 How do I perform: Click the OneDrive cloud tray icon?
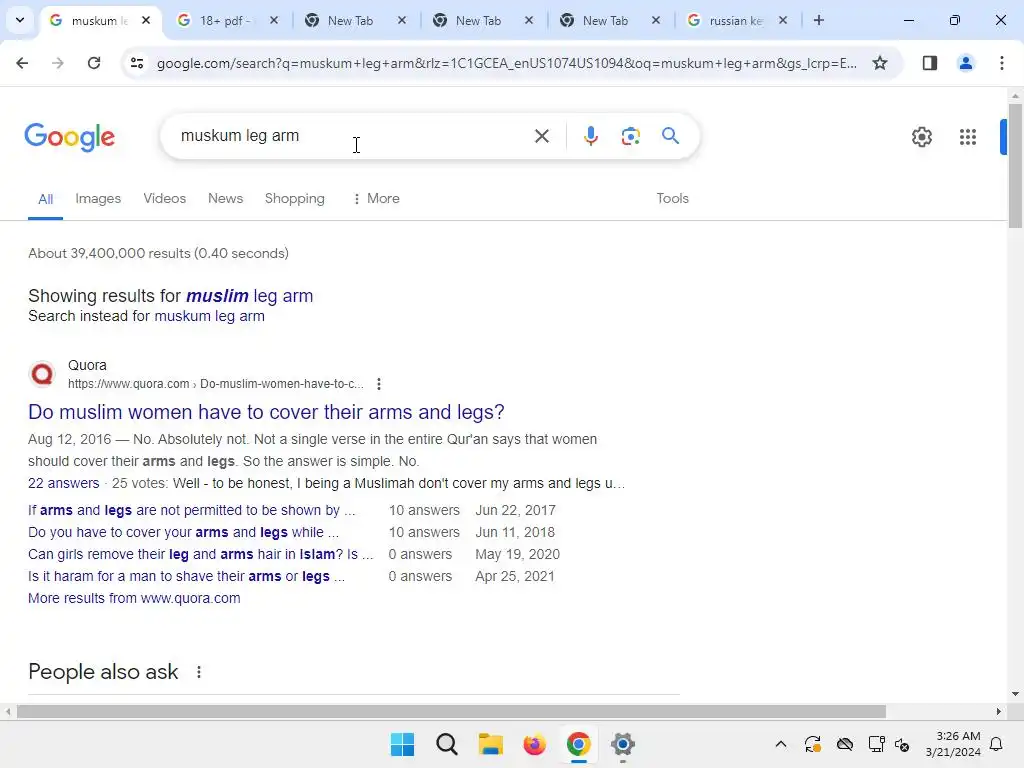(x=845, y=744)
